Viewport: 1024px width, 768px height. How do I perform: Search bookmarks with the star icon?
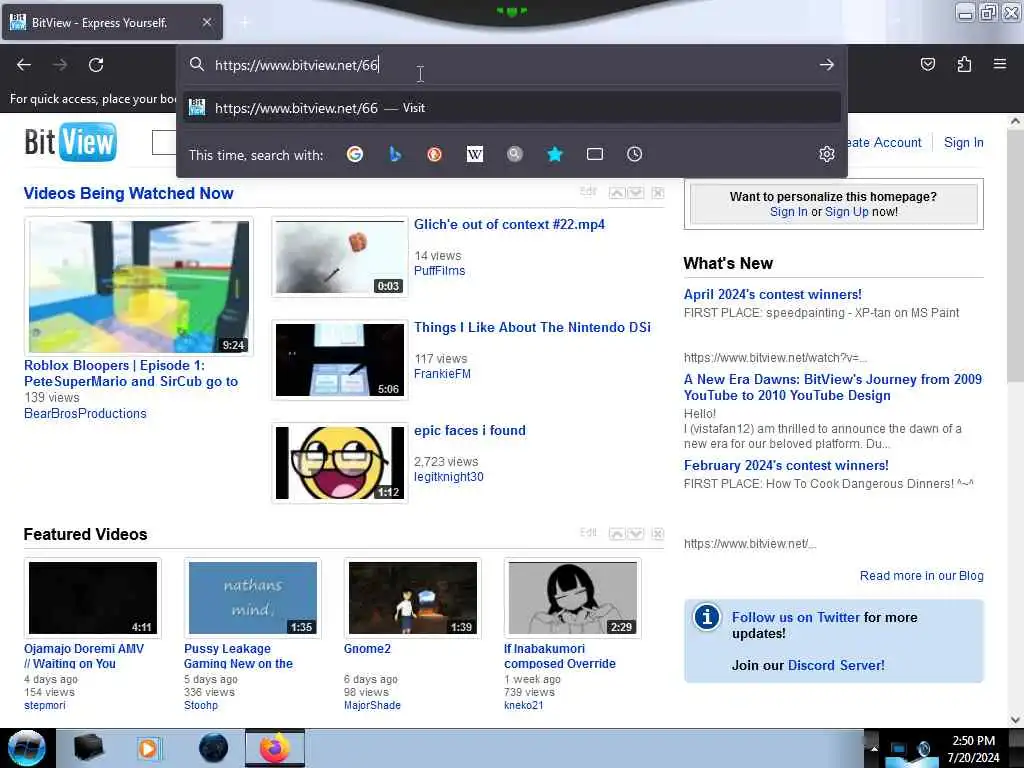pyautogui.click(x=554, y=154)
